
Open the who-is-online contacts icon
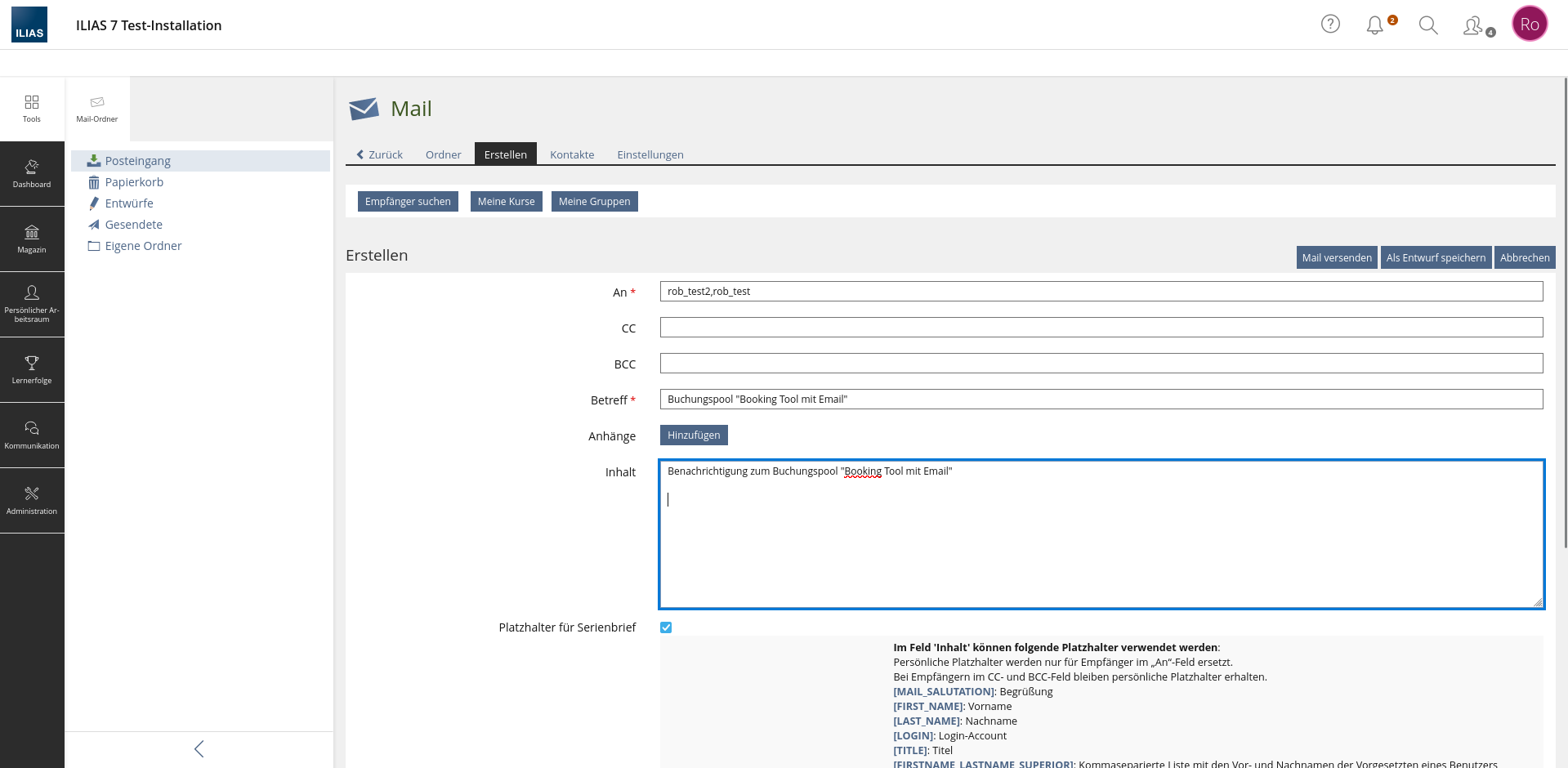1473,25
